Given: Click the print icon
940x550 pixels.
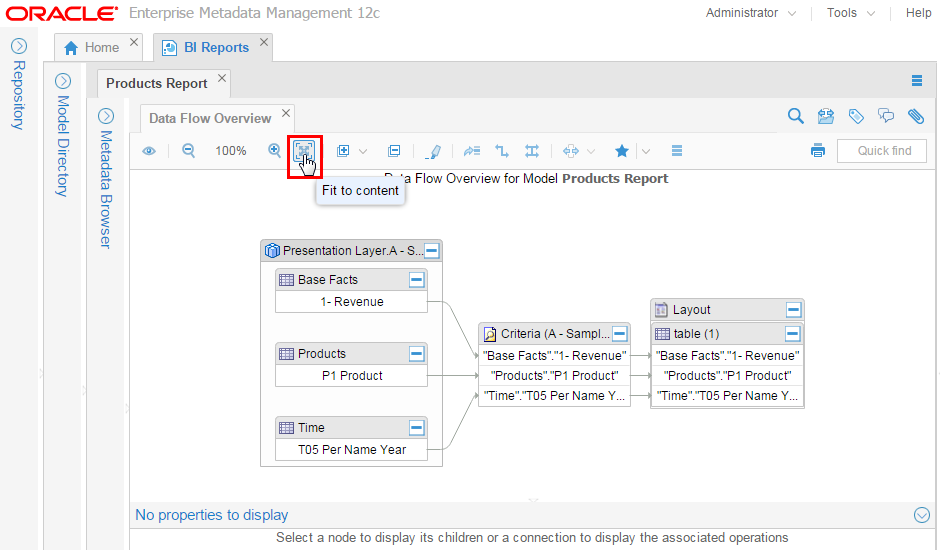Looking at the screenshot, I should coord(818,151).
